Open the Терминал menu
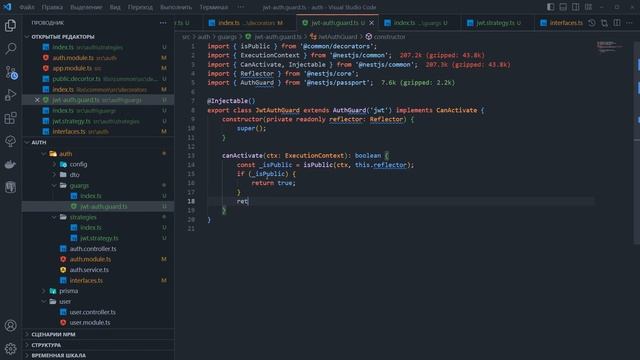This screenshot has height=360, width=640. pos(214,7)
